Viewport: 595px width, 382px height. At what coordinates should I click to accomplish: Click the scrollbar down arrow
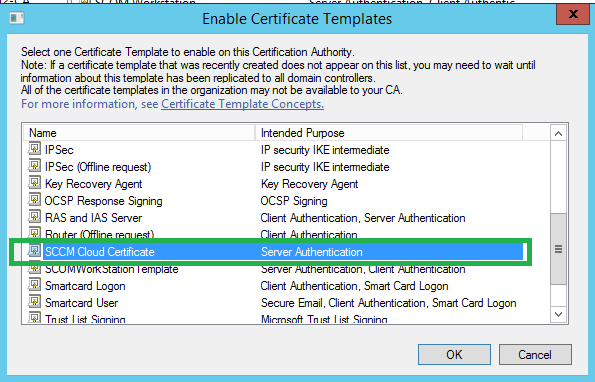click(x=558, y=314)
